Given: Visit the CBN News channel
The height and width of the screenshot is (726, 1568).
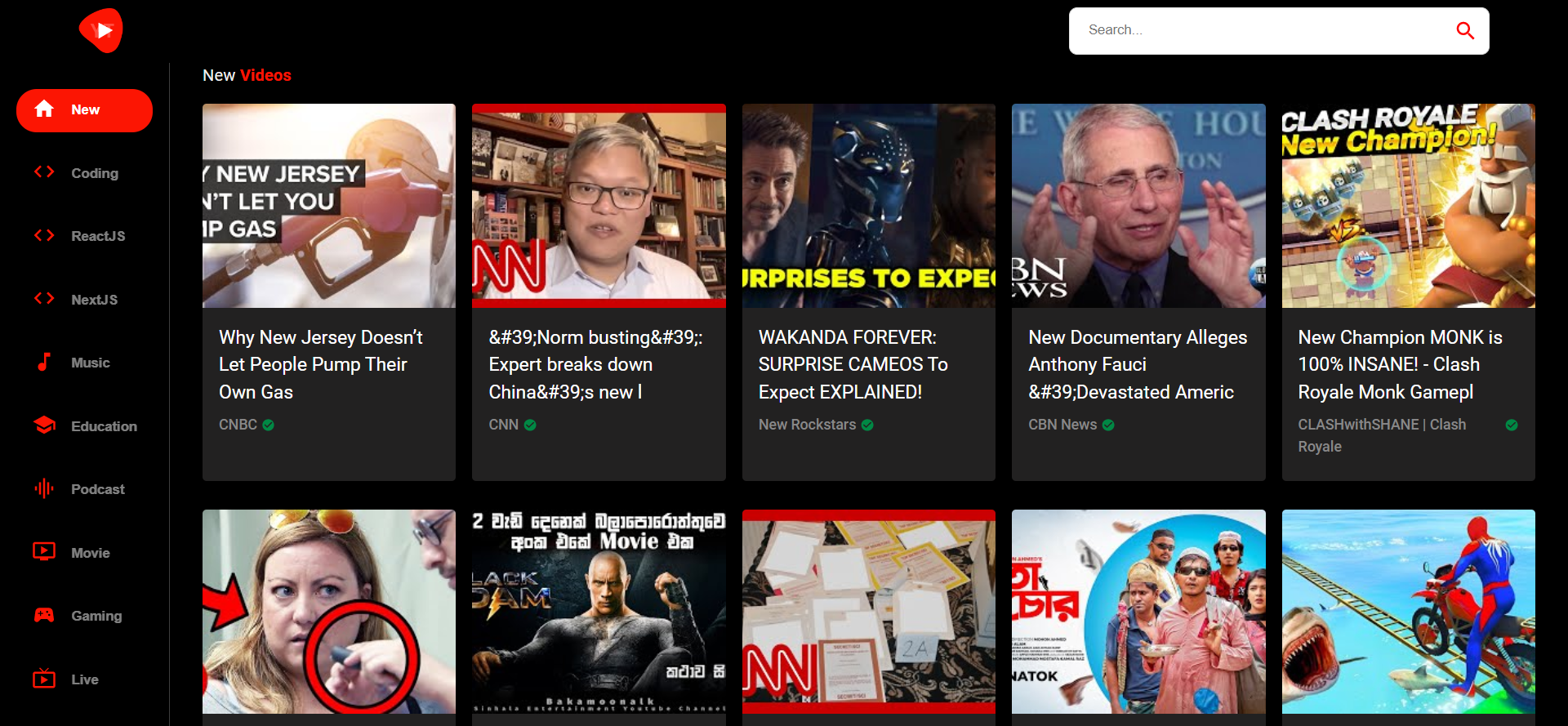Looking at the screenshot, I should [1062, 425].
